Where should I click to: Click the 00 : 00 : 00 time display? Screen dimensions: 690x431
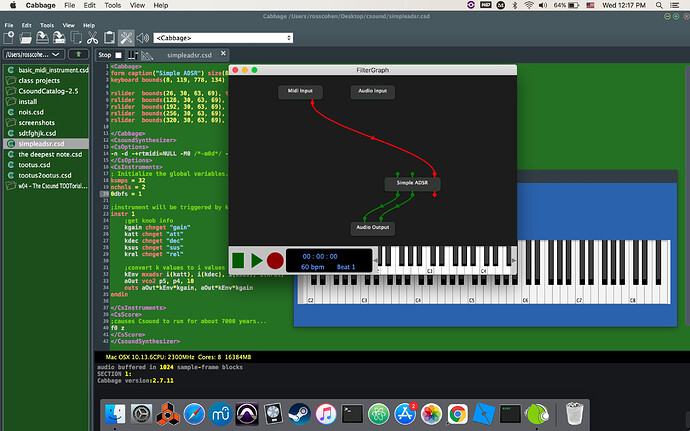click(x=320, y=256)
